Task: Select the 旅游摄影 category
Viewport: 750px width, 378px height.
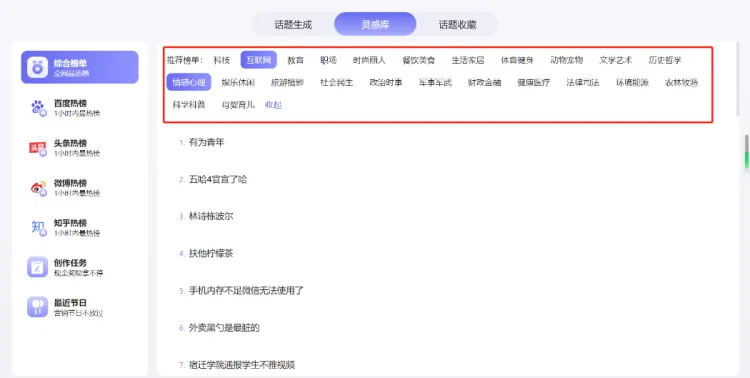Action: click(x=287, y=82)
